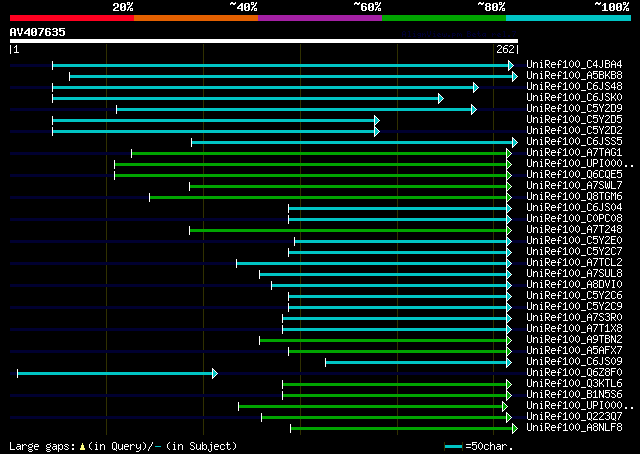This screenshot has height=454, width=640.
Task: Select the UniRef100_C5Y2C9 label
Action: pos(574,307)
